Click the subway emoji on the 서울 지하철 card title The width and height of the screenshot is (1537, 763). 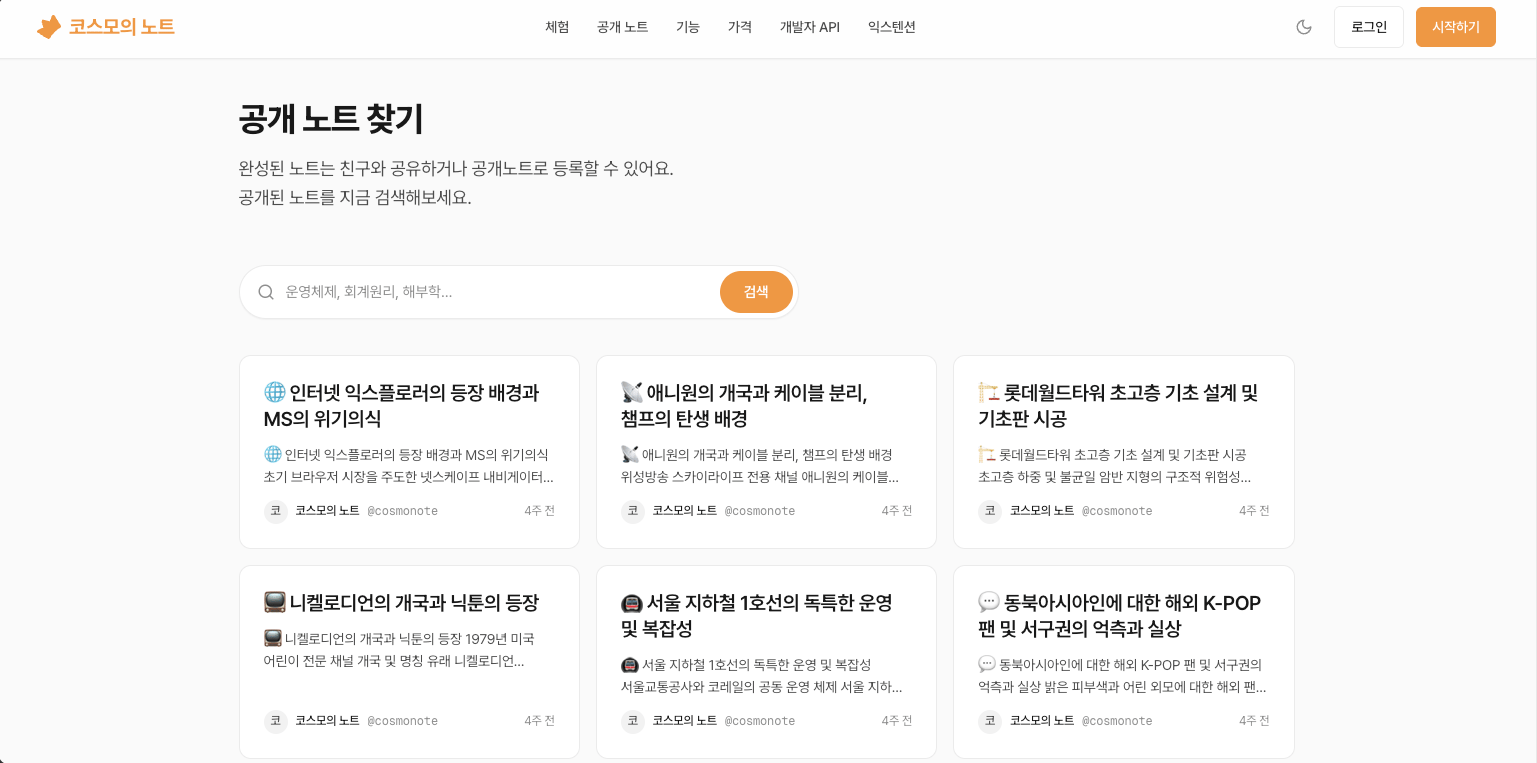coord(632,603)
